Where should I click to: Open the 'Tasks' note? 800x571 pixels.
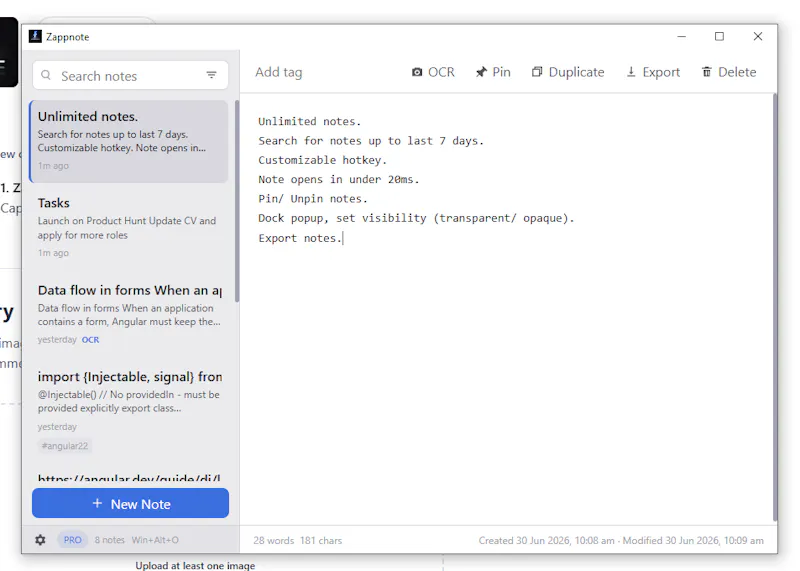click(x=129, y=227)
